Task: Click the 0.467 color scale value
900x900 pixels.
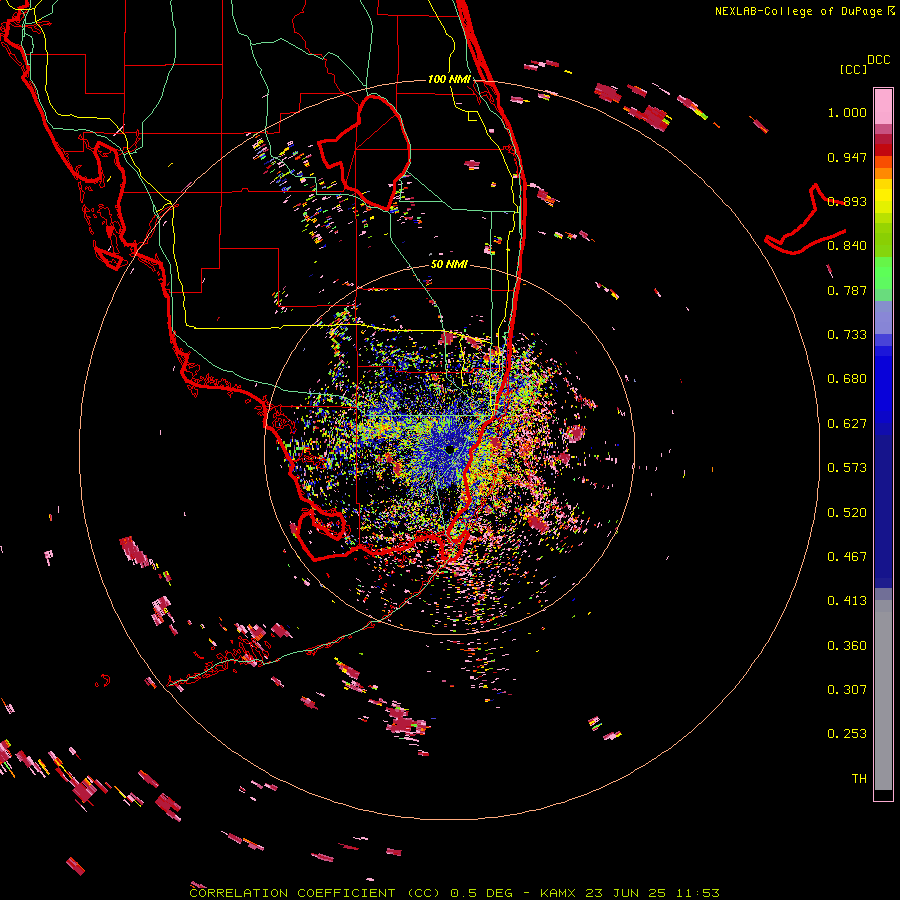Action: 847,557
